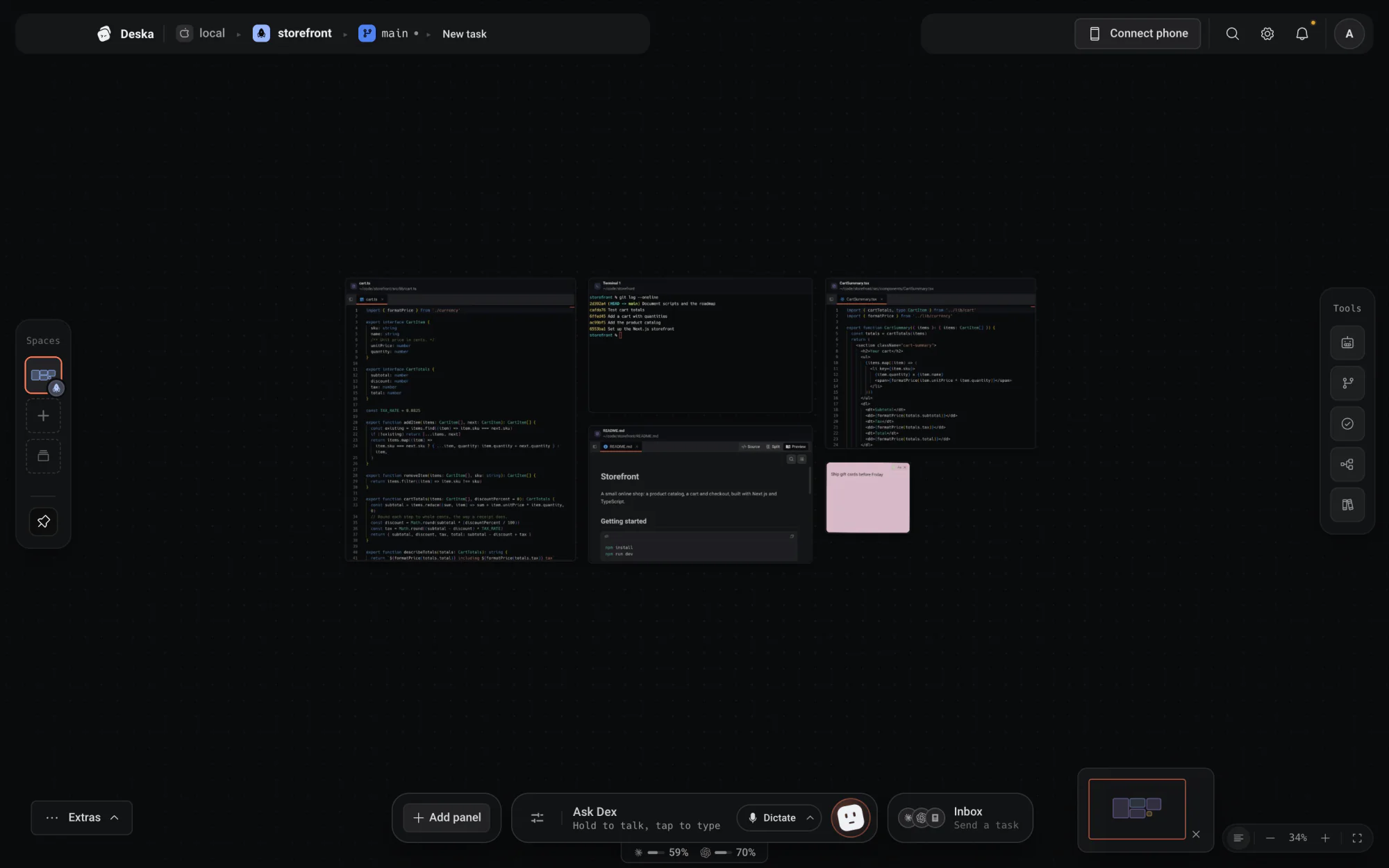
Task: Click the Dex mascot face button
Action: (850, 818)
